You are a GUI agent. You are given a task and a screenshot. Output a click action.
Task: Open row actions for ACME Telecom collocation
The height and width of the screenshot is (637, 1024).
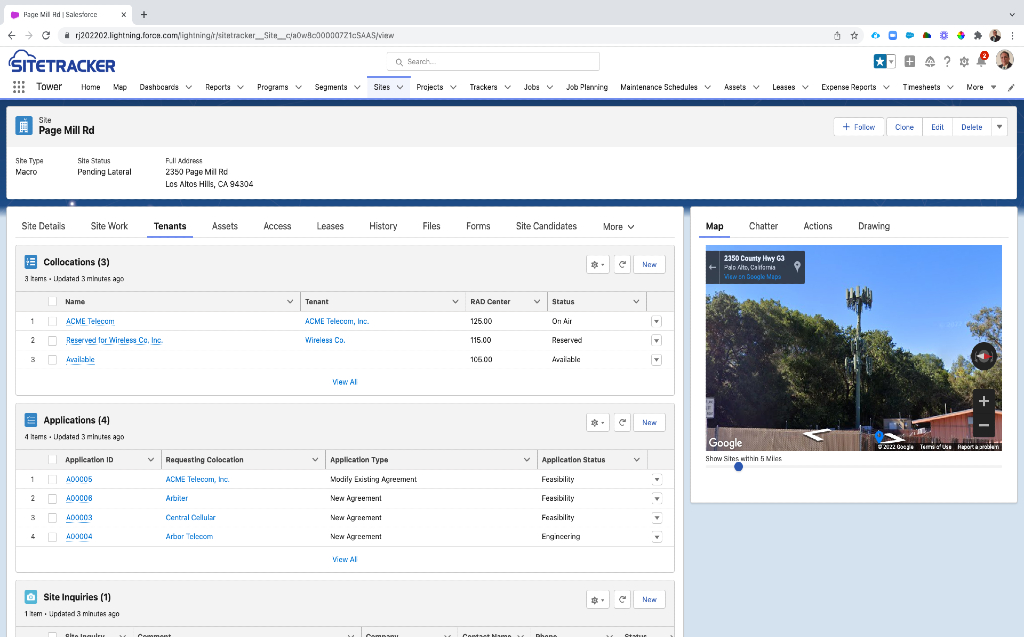pyautogui.click(x=656, y=321)
